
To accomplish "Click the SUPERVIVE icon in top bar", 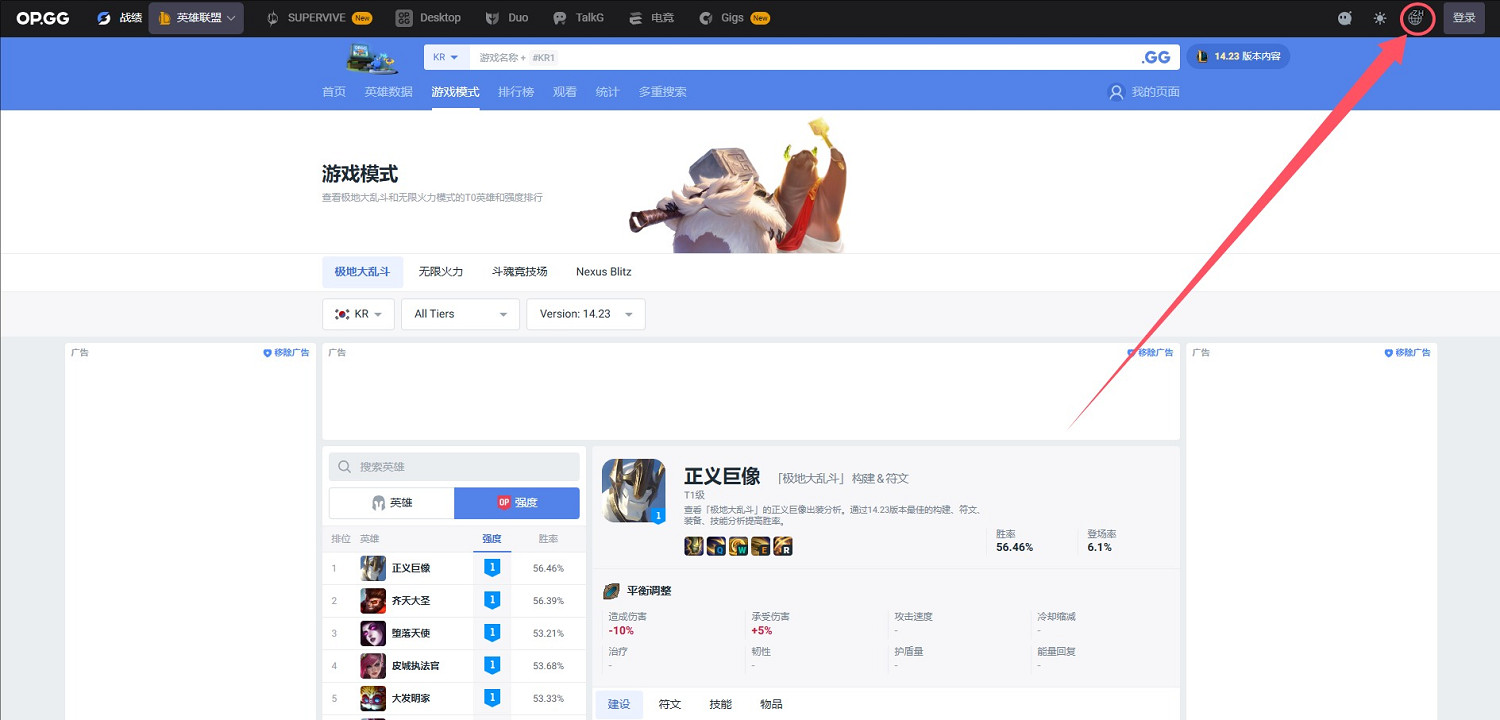I will pyautogui.click(x=272, y=17).
